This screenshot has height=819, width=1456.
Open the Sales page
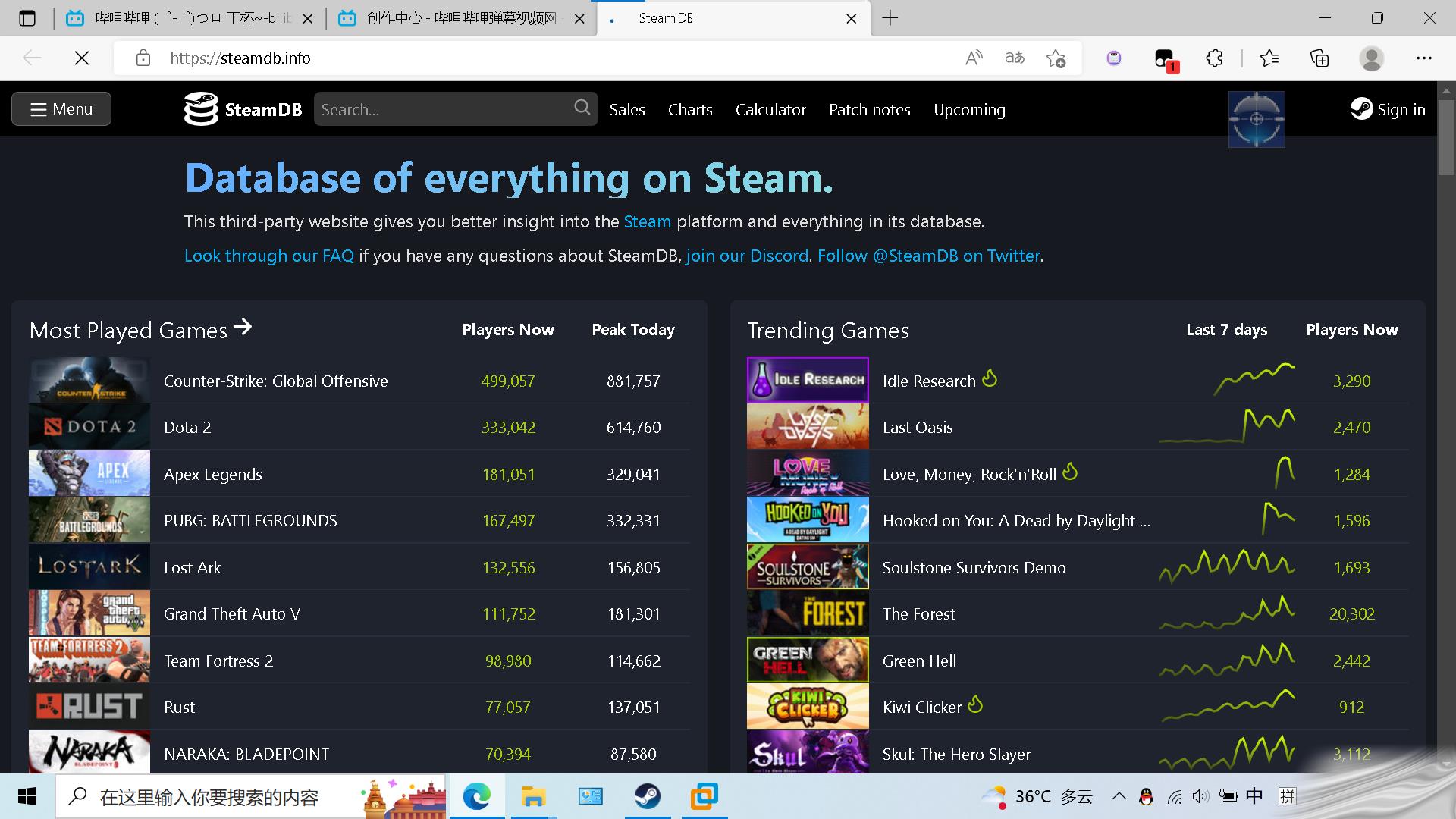(627, 110)
